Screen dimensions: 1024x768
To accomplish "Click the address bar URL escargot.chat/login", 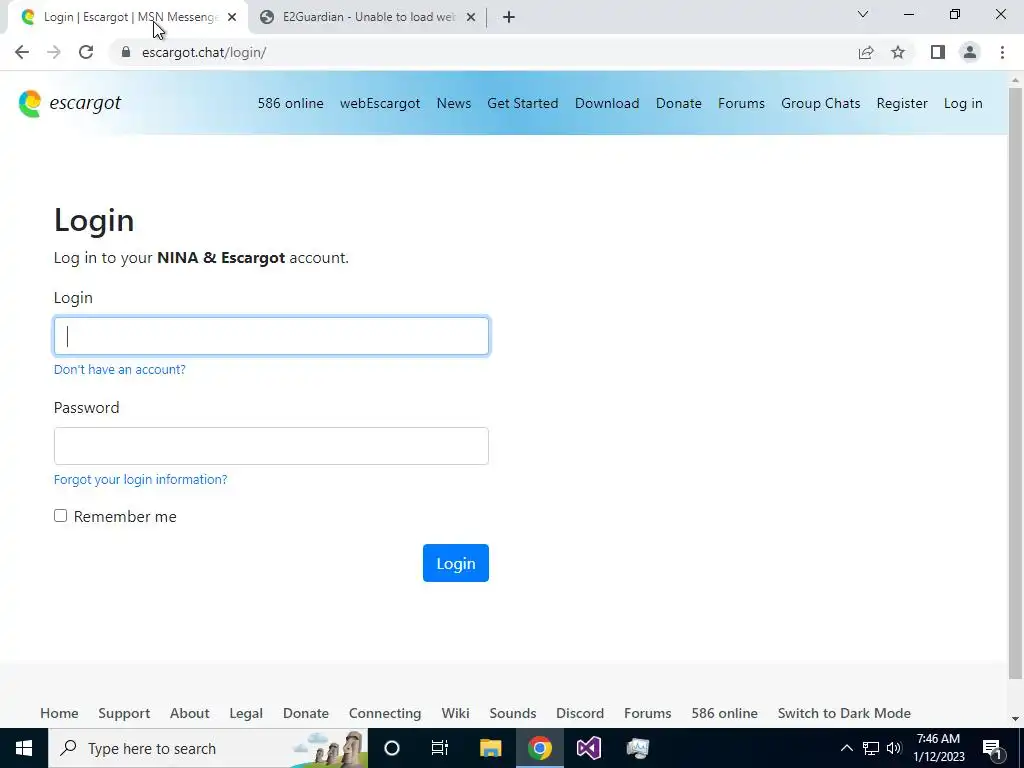I will point(204,52).
